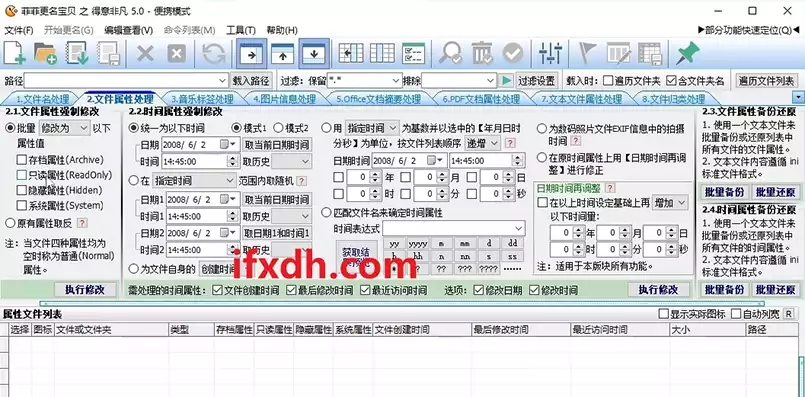
Task: Toggle the down-arrow panel layout icon
Action: [314, 53]
